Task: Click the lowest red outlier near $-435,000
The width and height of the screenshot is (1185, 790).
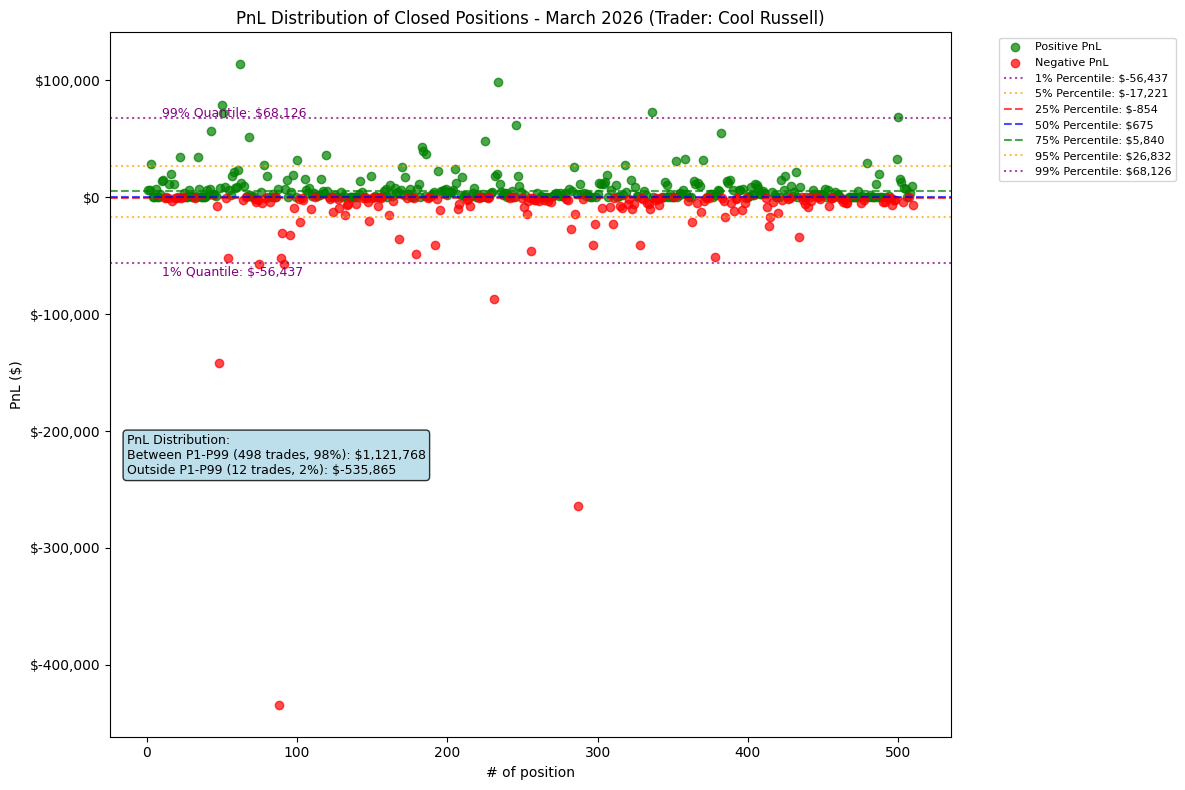Action: point(279,704)
